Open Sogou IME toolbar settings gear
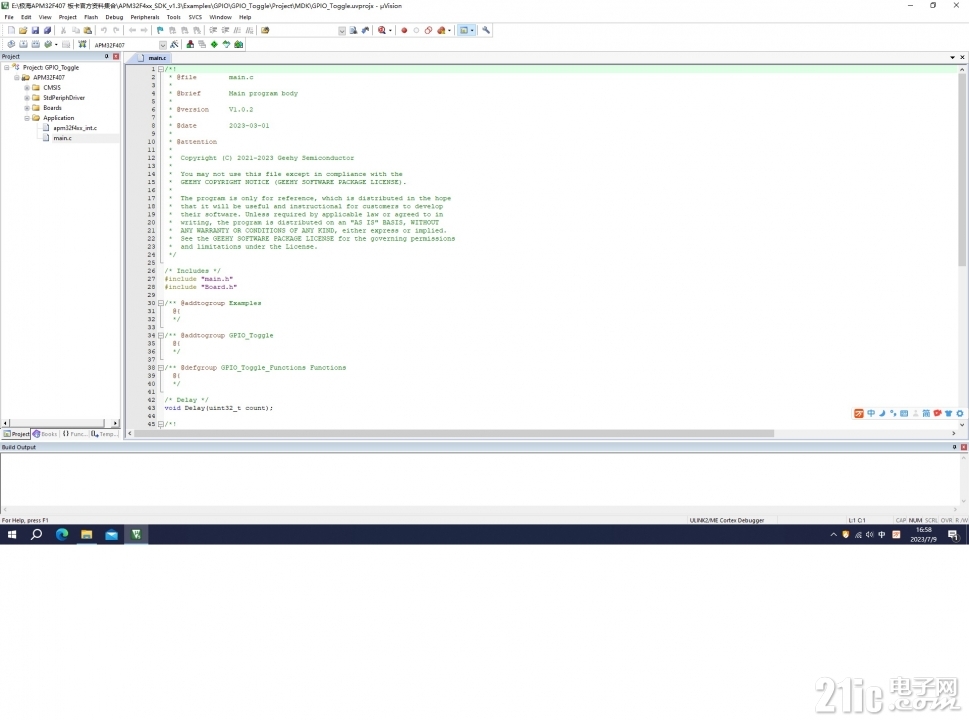The height and width of the screenshot is (720, 969). (x=960, y=413)
